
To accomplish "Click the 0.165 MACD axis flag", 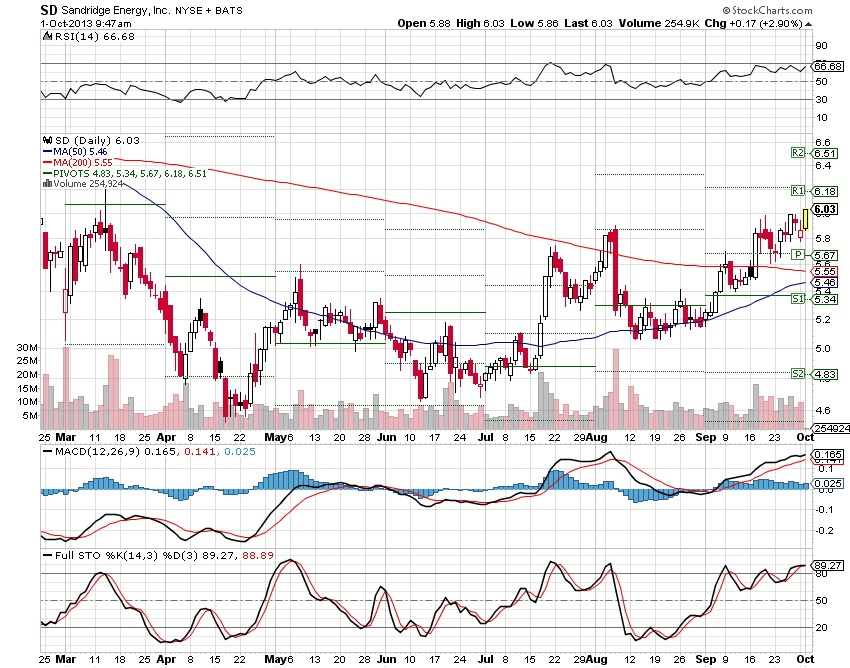I will pos(828,454).
